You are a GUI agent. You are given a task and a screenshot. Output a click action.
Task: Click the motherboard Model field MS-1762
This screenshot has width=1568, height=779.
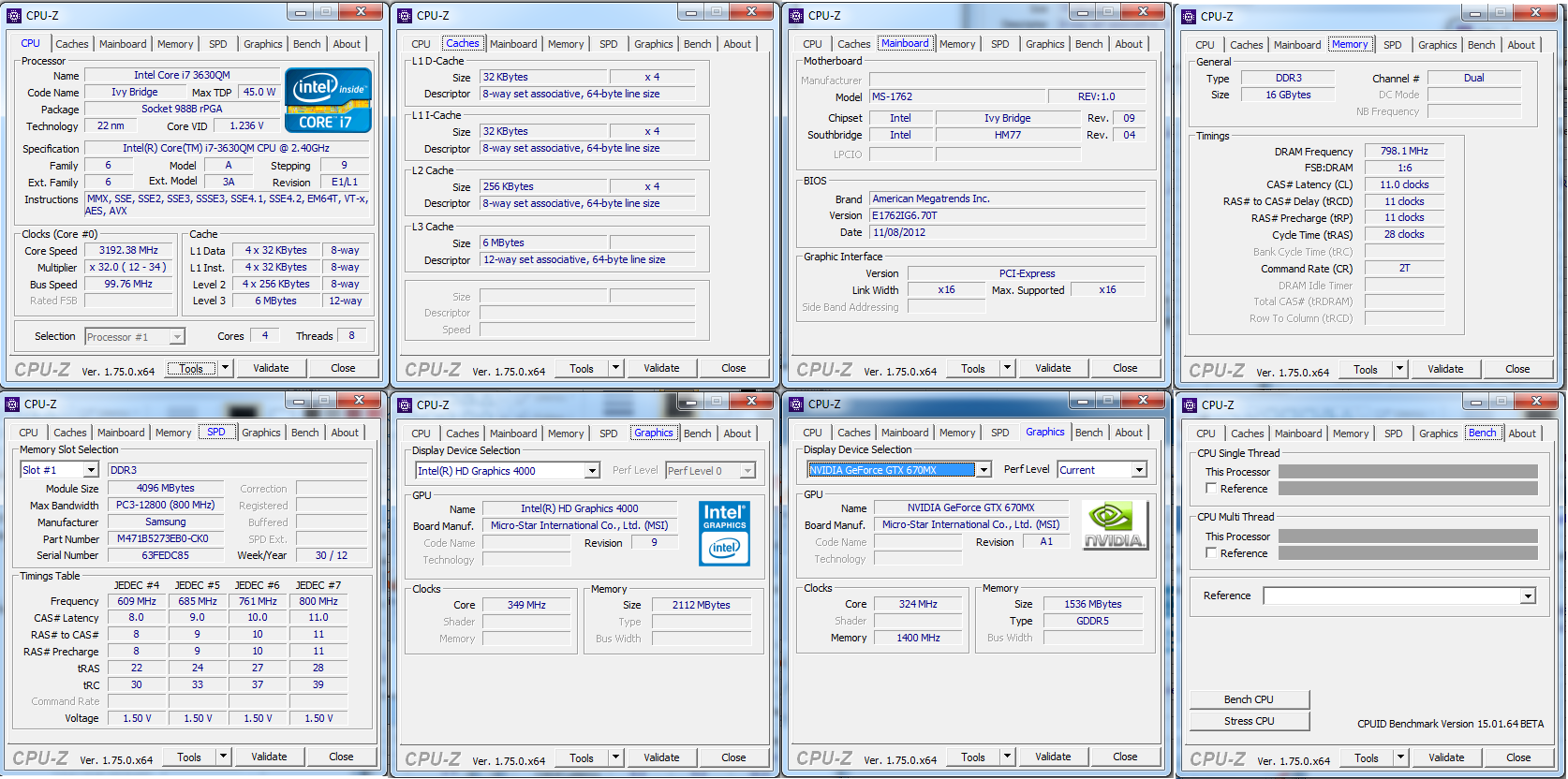(x=956, y=96)
